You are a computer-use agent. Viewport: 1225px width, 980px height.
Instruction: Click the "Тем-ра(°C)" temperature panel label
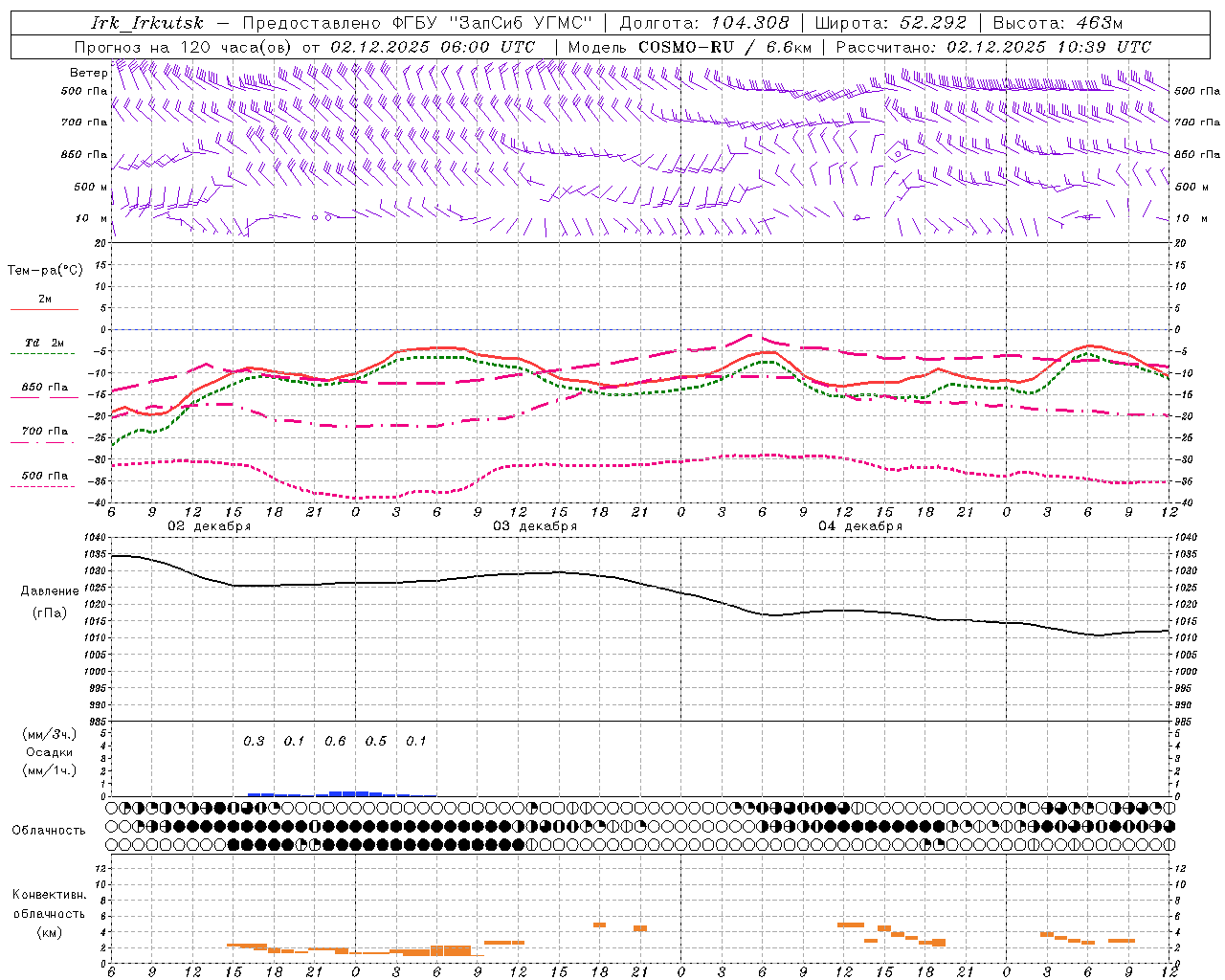(45, 271)
